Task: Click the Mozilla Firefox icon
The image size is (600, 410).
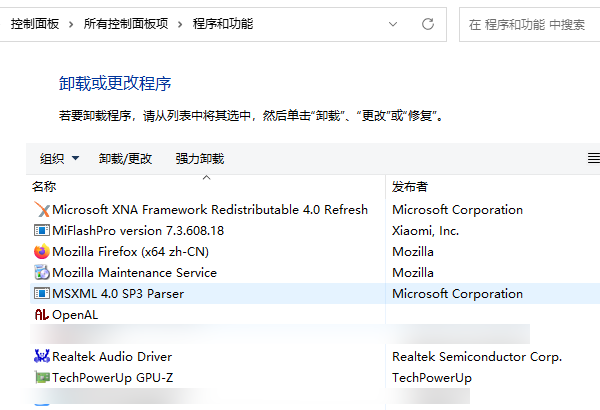Action: [41, 252]
